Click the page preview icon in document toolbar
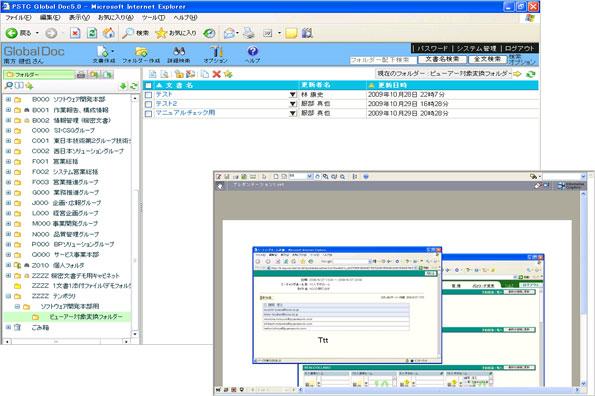595x396 pixels. (164, 74)
